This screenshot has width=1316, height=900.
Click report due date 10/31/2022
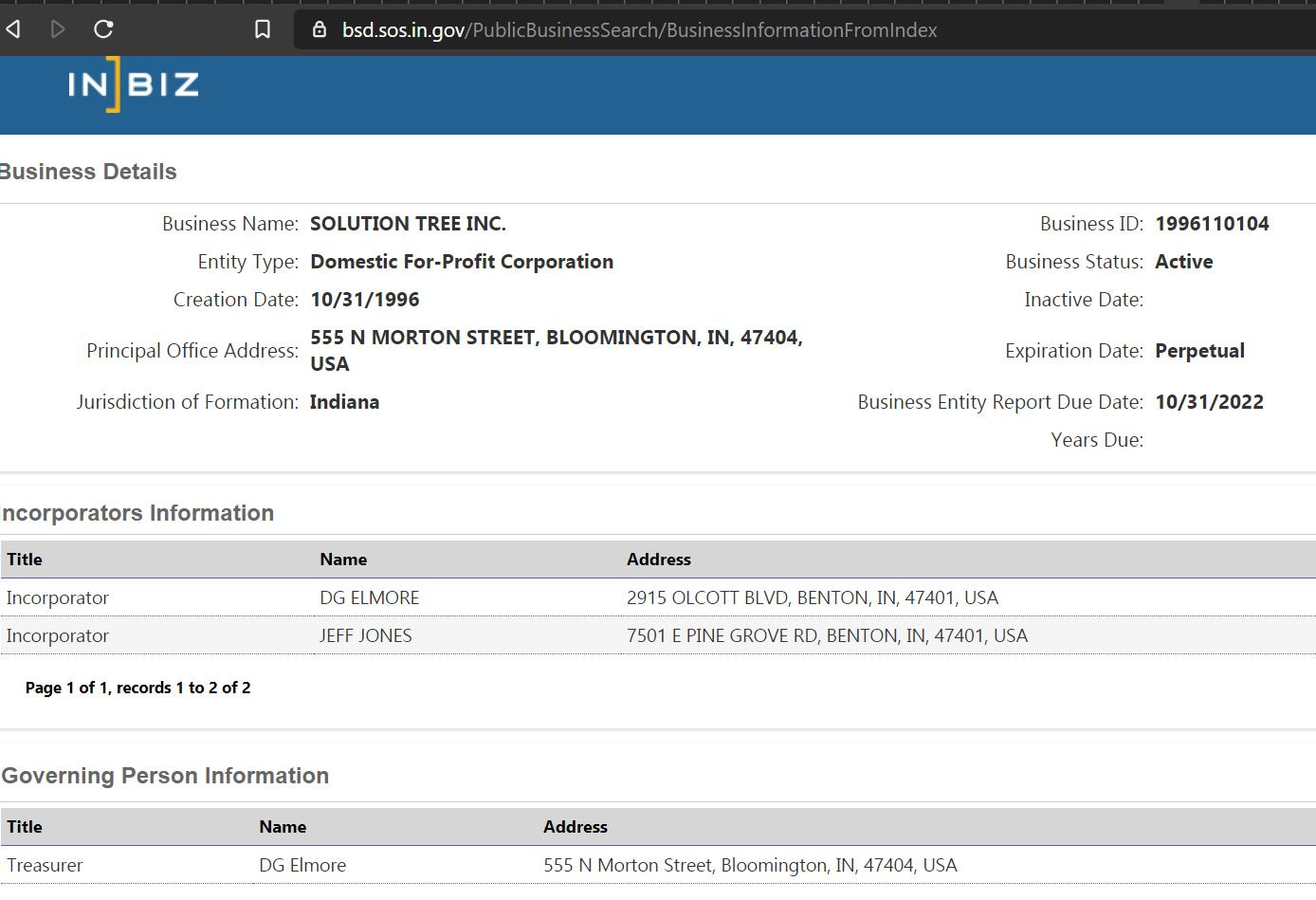click(x=1209, y=402)
